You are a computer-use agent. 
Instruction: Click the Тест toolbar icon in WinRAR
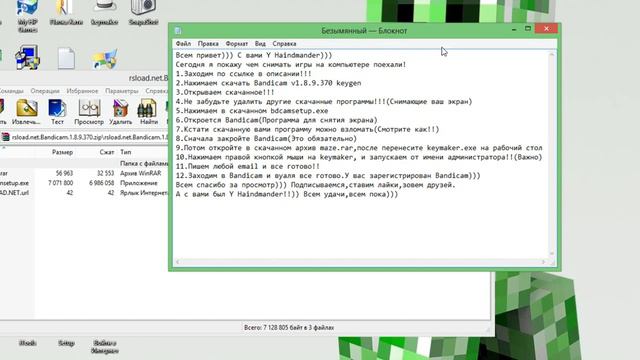coord(57,112)
